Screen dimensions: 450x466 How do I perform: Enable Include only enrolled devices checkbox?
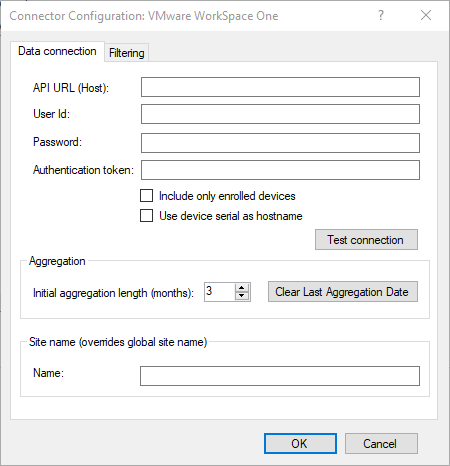(147, 196)
